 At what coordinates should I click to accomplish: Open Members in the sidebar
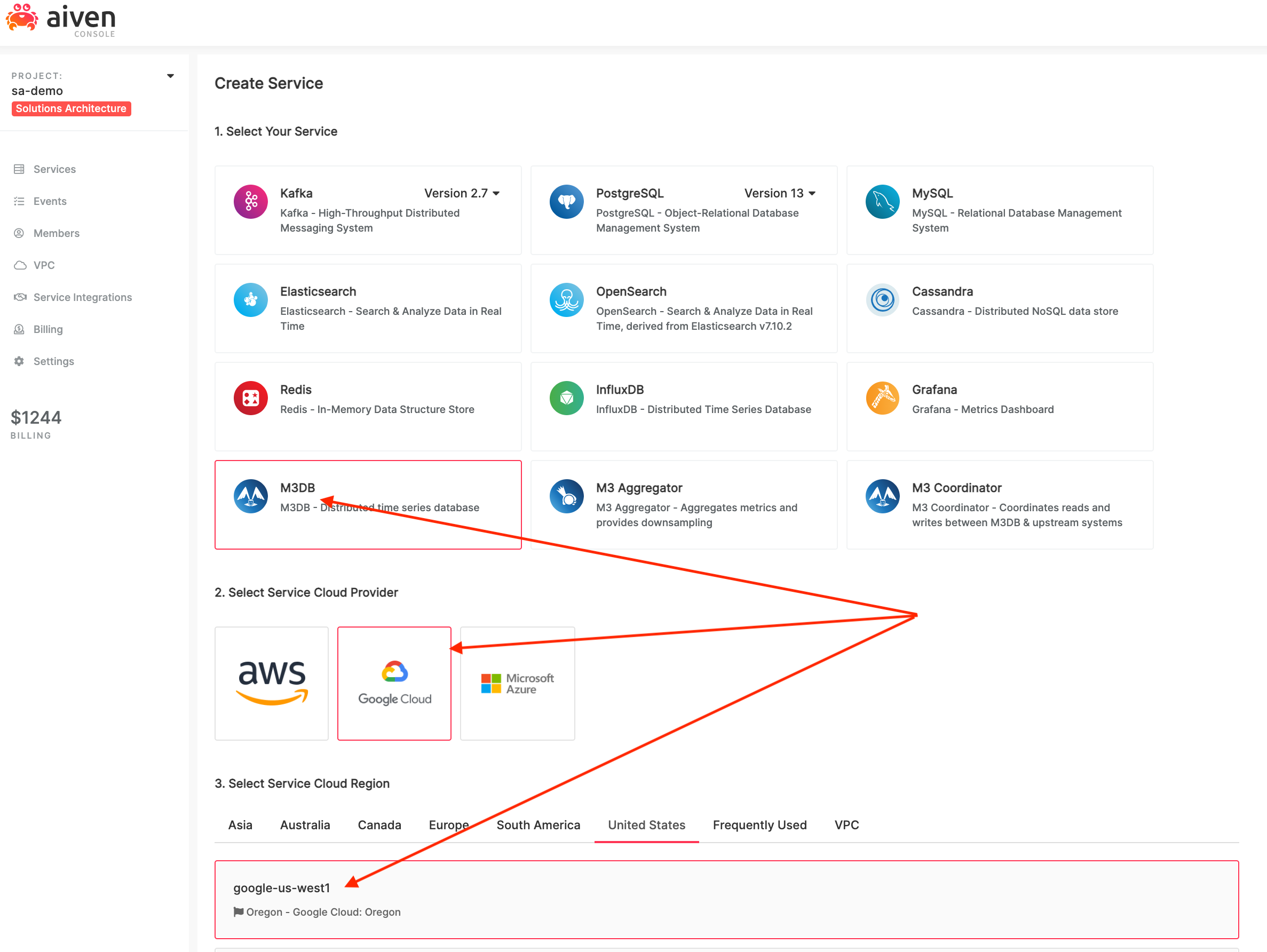pyautogui.click(x=56, y=233)
